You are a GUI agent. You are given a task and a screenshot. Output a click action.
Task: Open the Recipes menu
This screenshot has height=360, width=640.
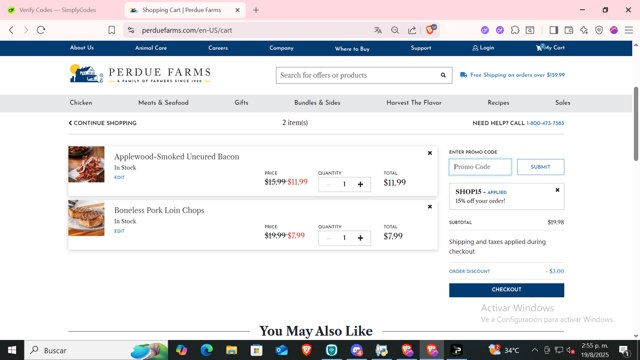498,103
